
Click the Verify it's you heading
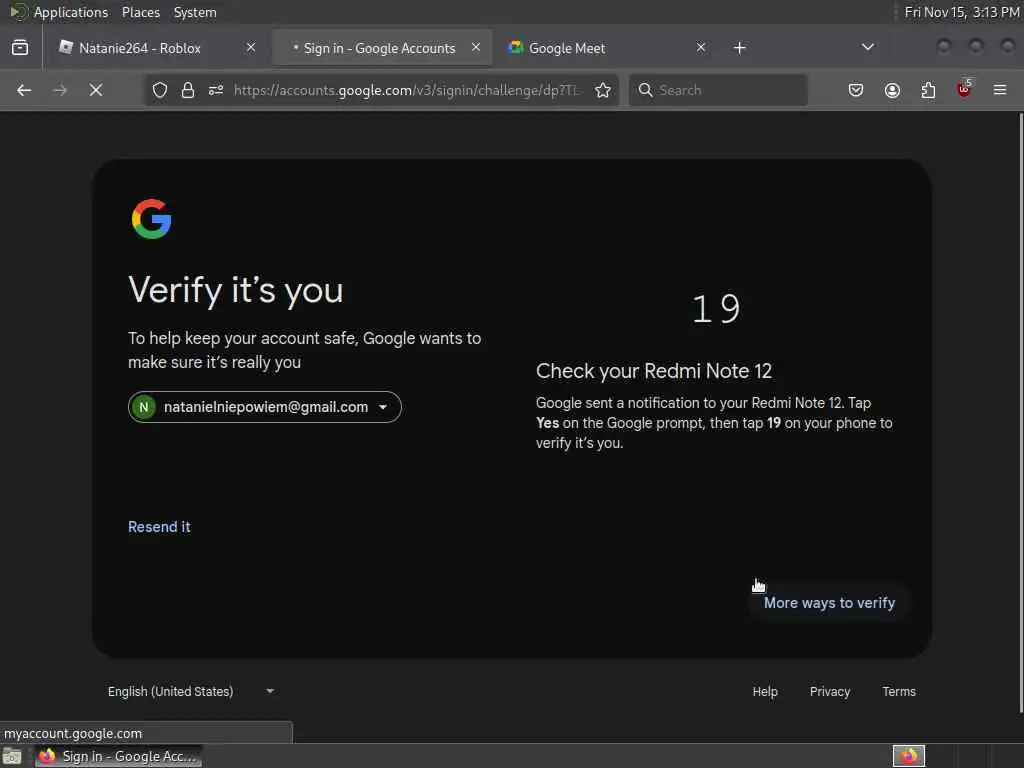(x=236, y=290)
